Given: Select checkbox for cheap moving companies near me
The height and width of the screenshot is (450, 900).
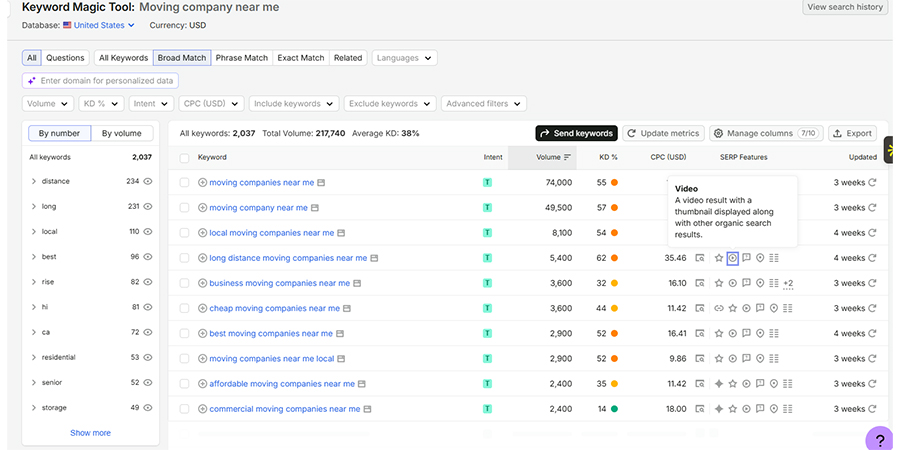Looking at the screenshot, I should click(x=184, y=308).
